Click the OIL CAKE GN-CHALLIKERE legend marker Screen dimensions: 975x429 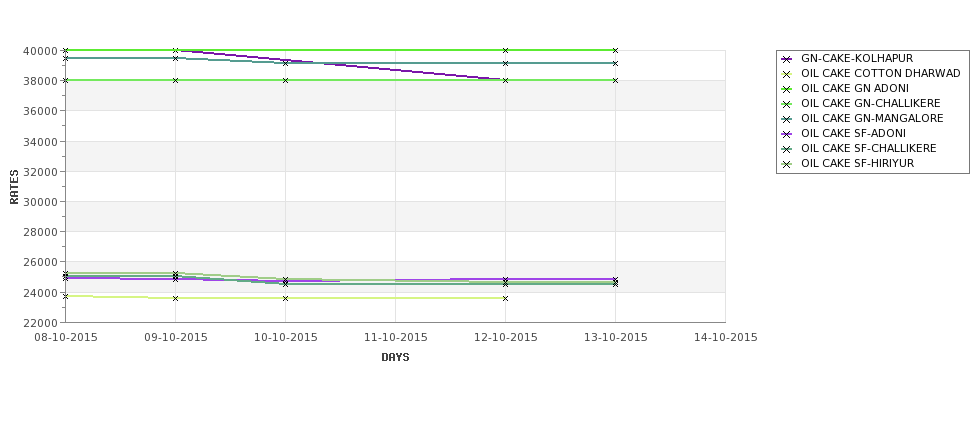pos(787,104)
